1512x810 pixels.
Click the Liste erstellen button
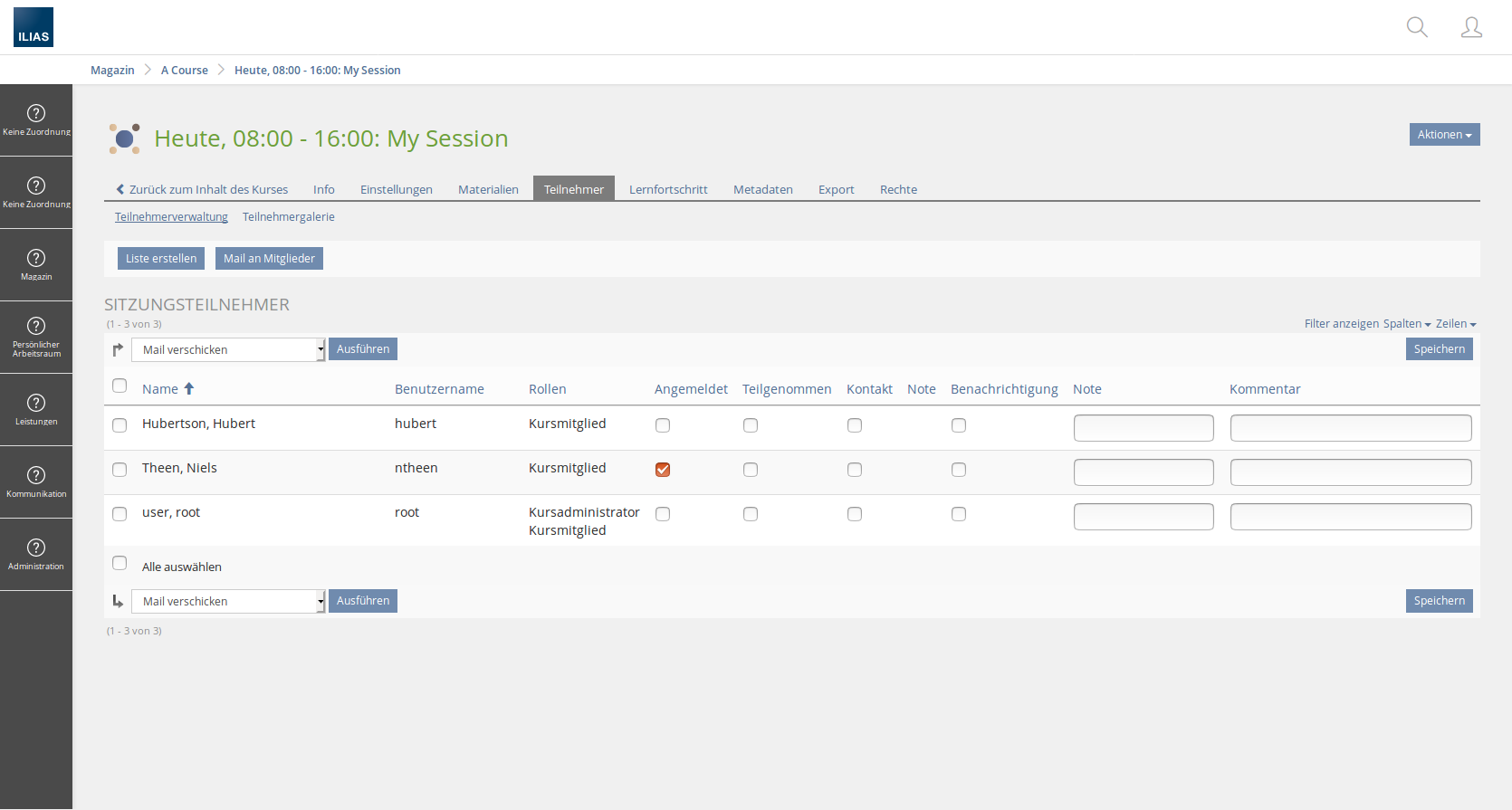click(x=161, y=259)
